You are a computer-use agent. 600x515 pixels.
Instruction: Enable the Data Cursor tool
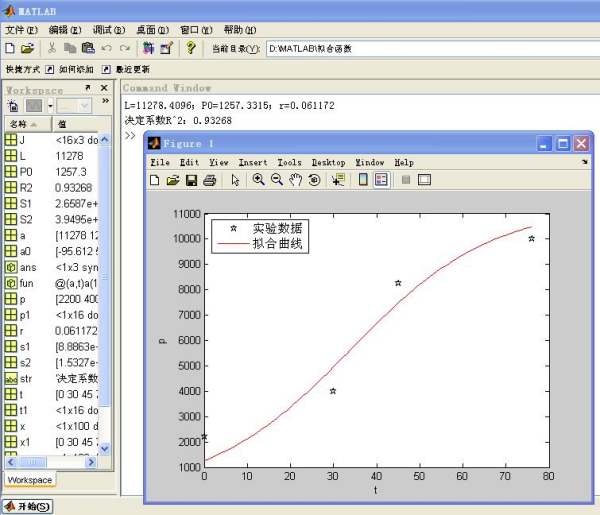pyautogui.click(x=338, y=180)
